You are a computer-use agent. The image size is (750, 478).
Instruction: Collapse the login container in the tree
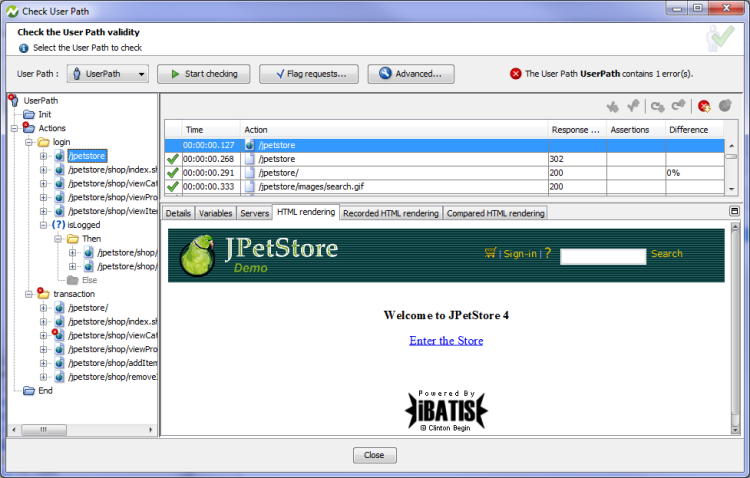29,142
